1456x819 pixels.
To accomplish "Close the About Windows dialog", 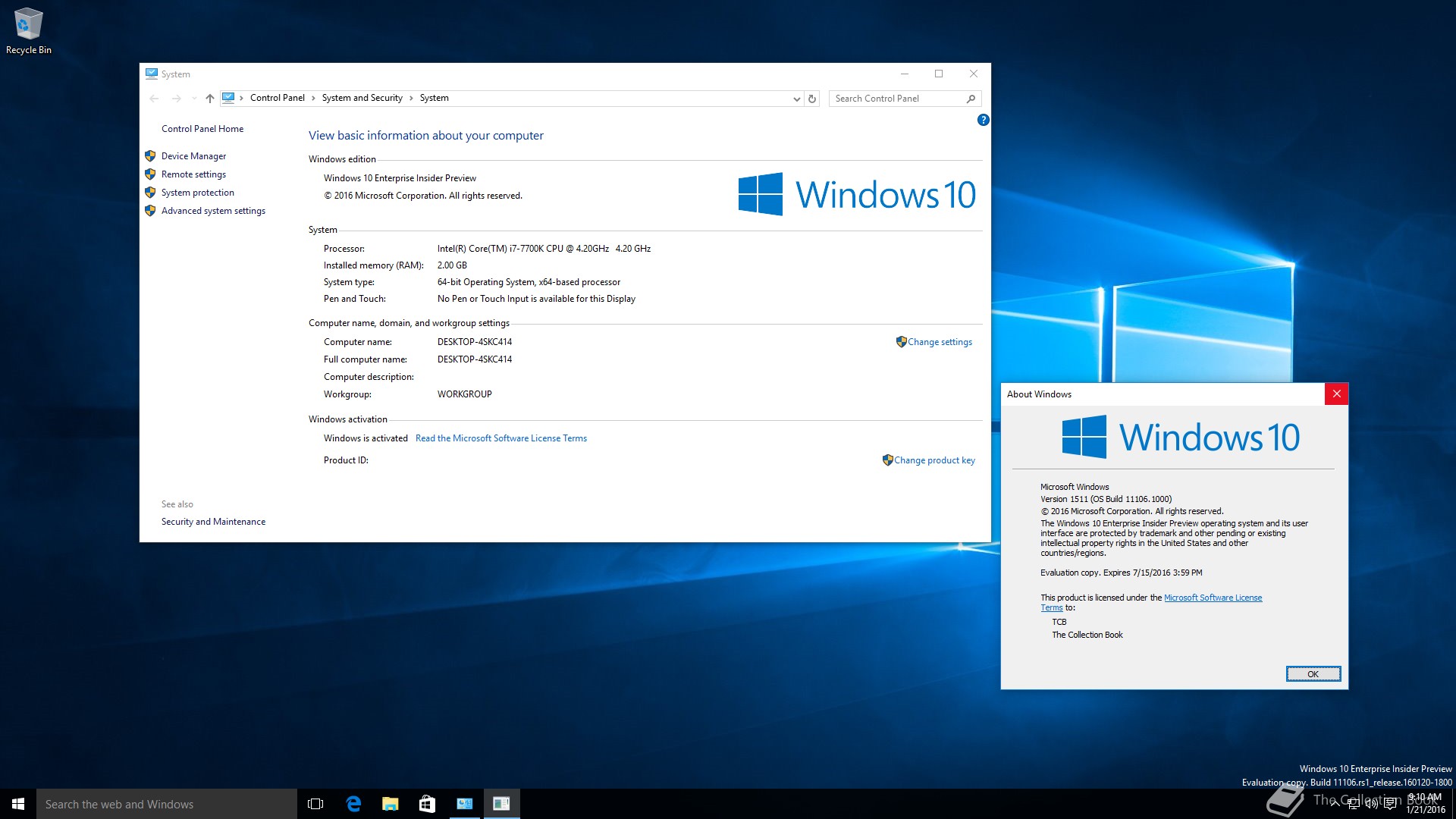I will pos(1337,394).
